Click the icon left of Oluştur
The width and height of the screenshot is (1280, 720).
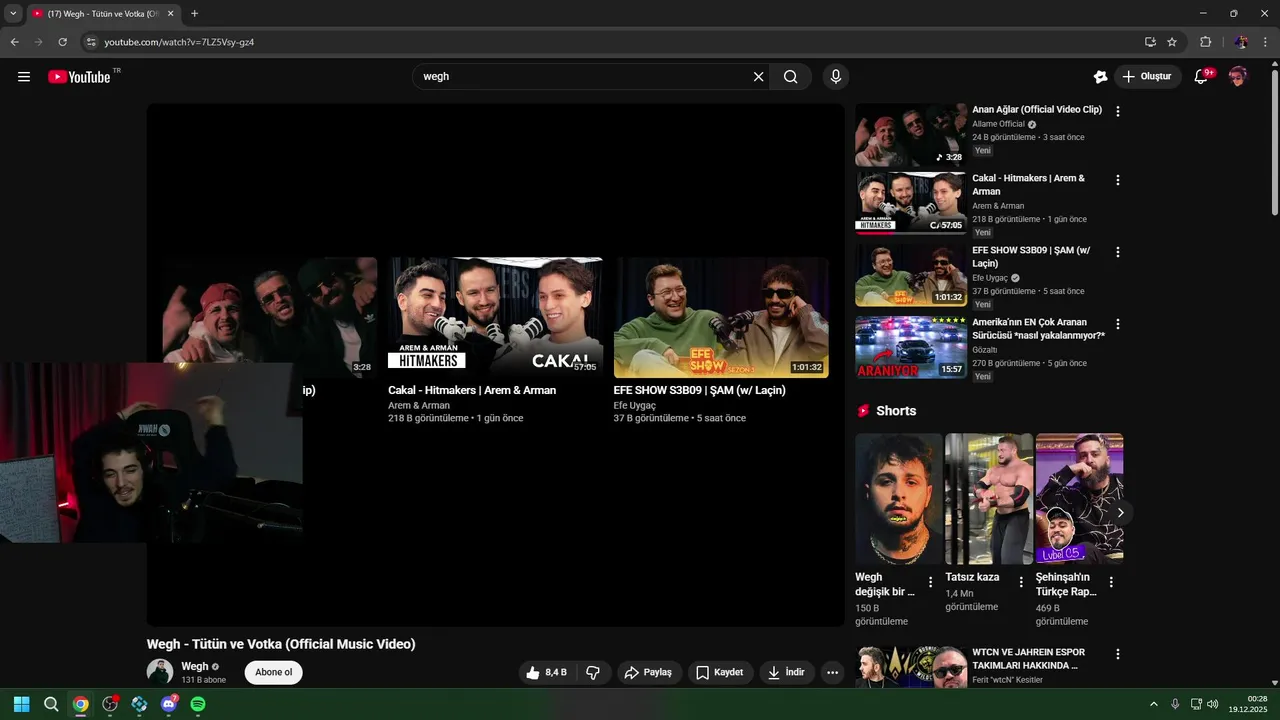[1100, 77]
